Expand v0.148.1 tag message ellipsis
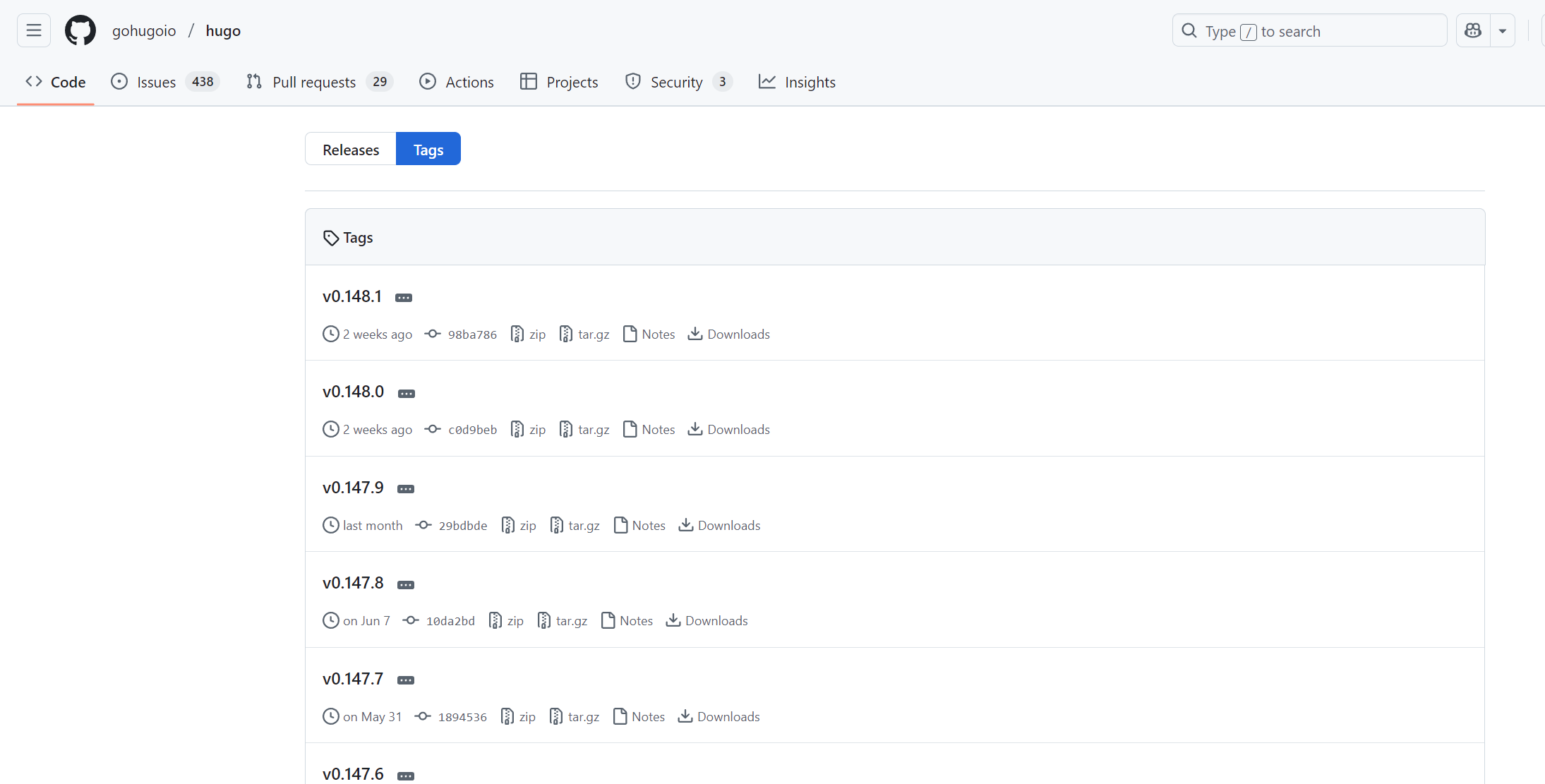1545x784 pixels. (404, 298)
